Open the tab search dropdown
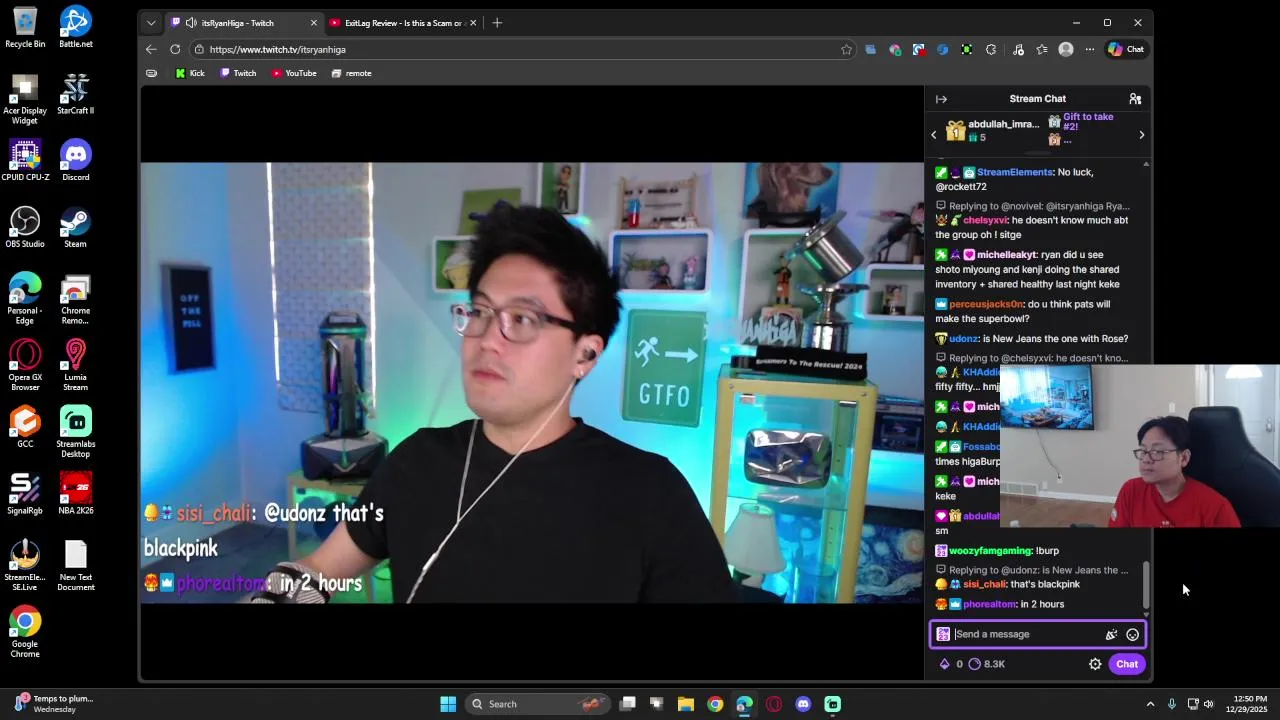 pos(151,23)
